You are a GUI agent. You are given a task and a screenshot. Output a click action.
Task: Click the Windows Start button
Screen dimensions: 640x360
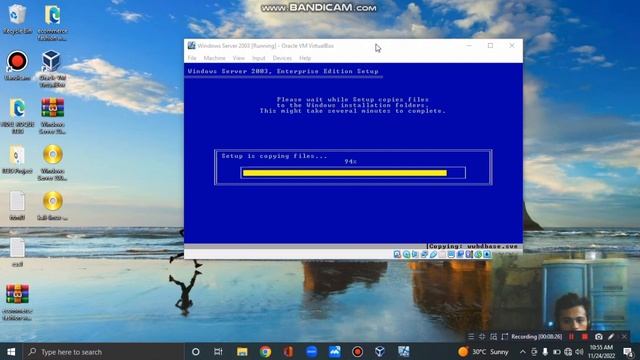coord(11,351)
